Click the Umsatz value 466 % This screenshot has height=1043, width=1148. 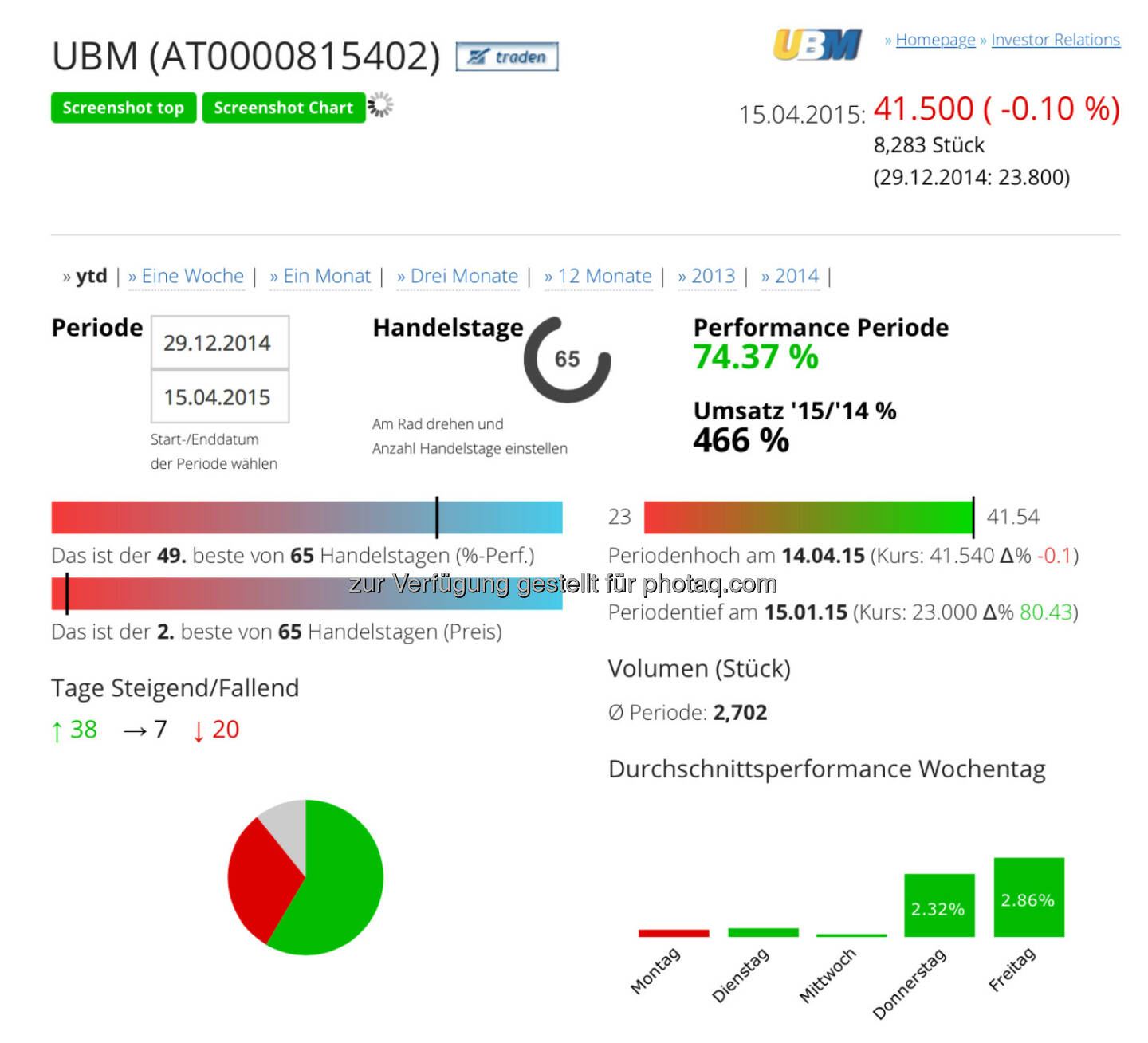coord(741,440)
